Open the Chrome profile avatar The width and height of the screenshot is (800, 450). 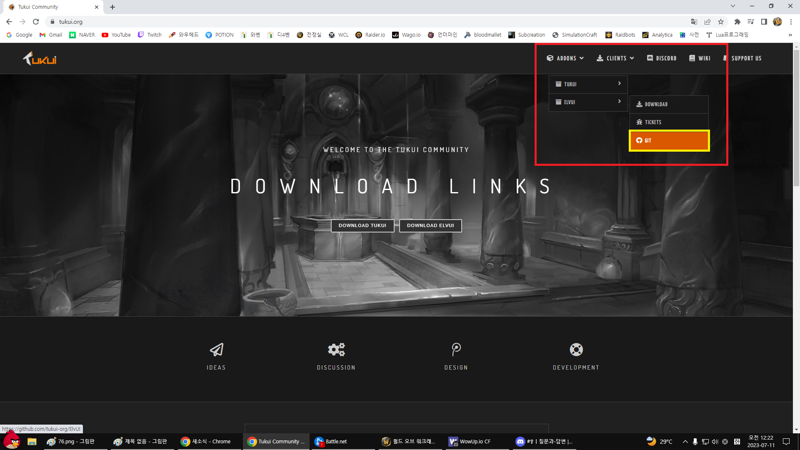pos(777,22)
